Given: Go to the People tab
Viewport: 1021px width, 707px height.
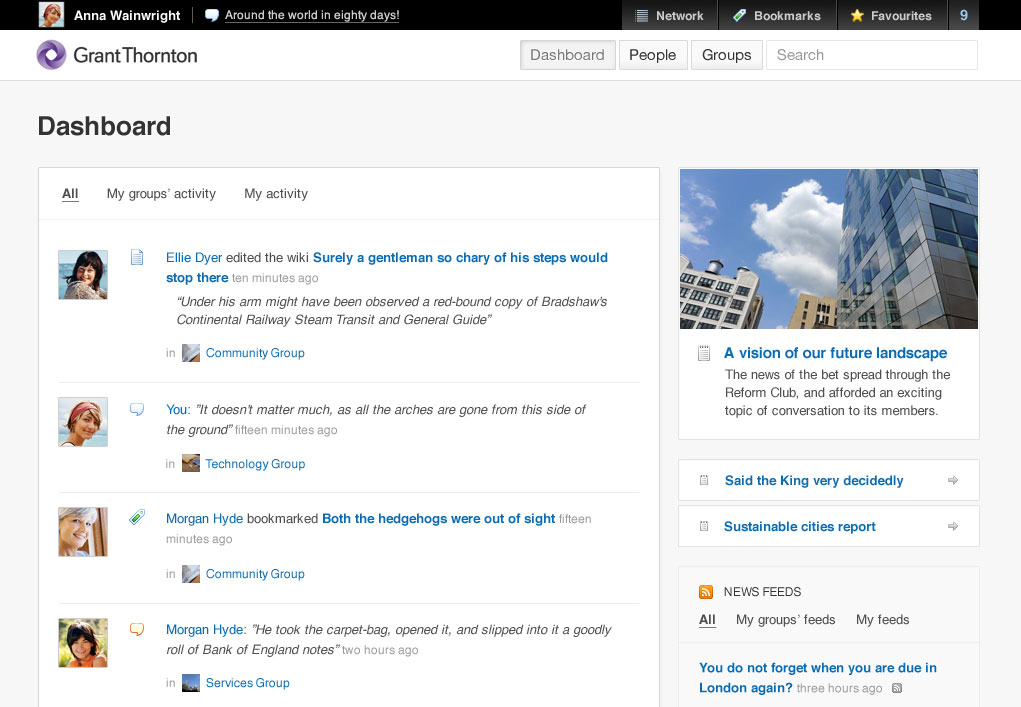Looking at the screenshot, I should coord(652,55).
